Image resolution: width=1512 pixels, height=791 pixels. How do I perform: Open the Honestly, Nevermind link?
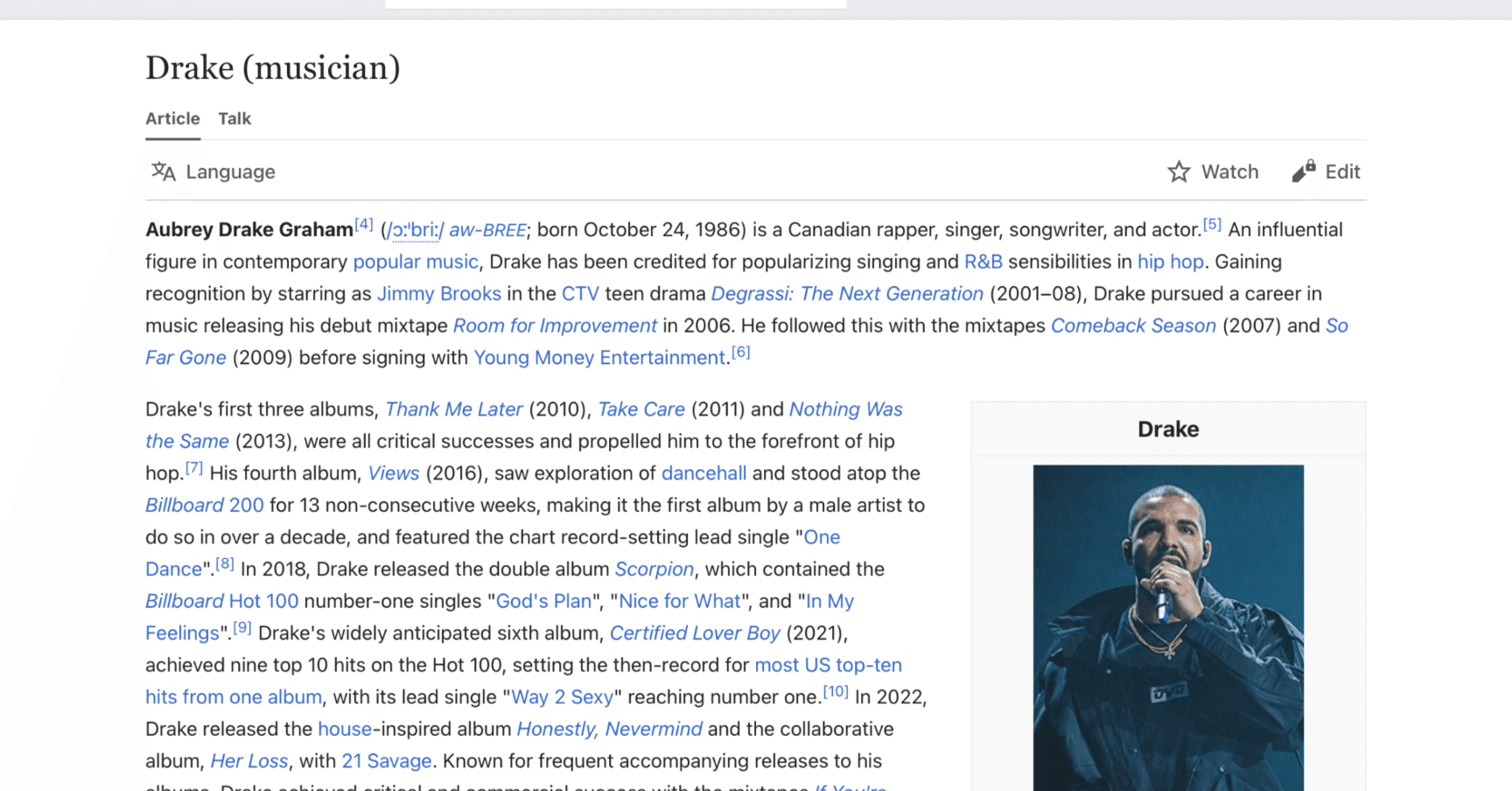point(609,729)
